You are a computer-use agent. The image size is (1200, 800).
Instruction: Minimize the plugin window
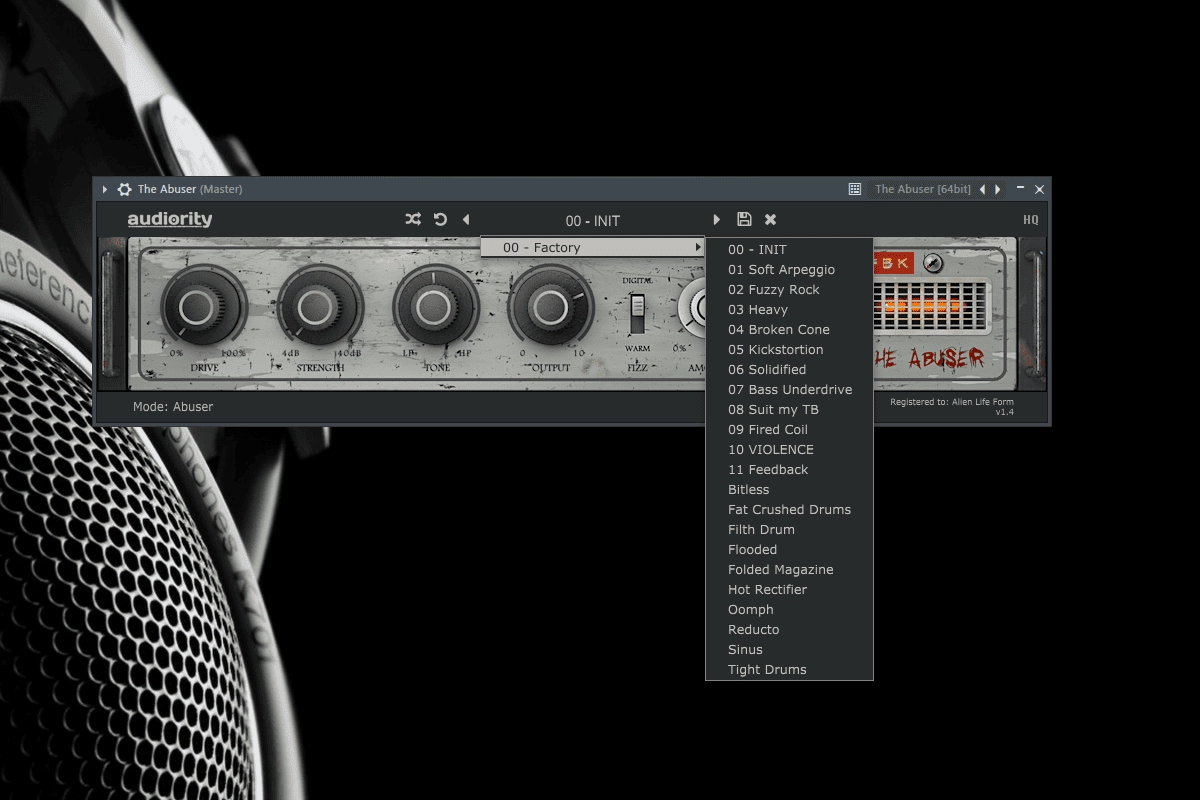[x=1020, y=188]
